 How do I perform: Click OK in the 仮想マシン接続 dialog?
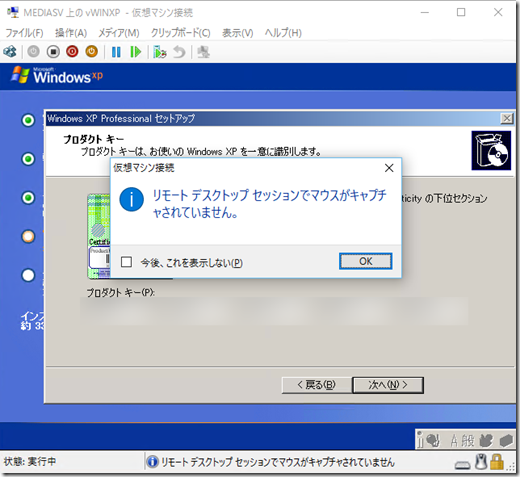365,261
